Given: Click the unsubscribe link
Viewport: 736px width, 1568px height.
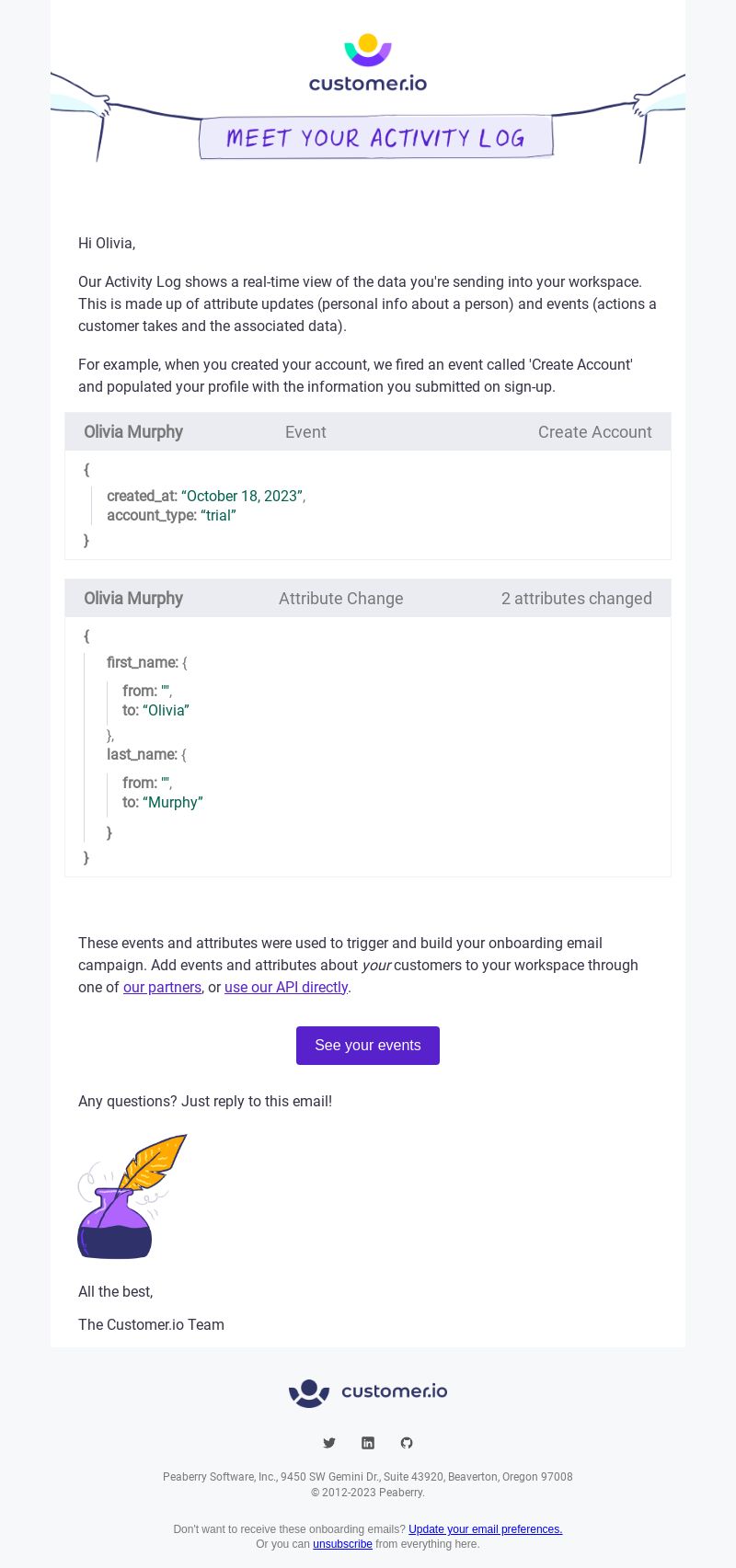Looking at the screenshot, I should tap(342, 1544).
